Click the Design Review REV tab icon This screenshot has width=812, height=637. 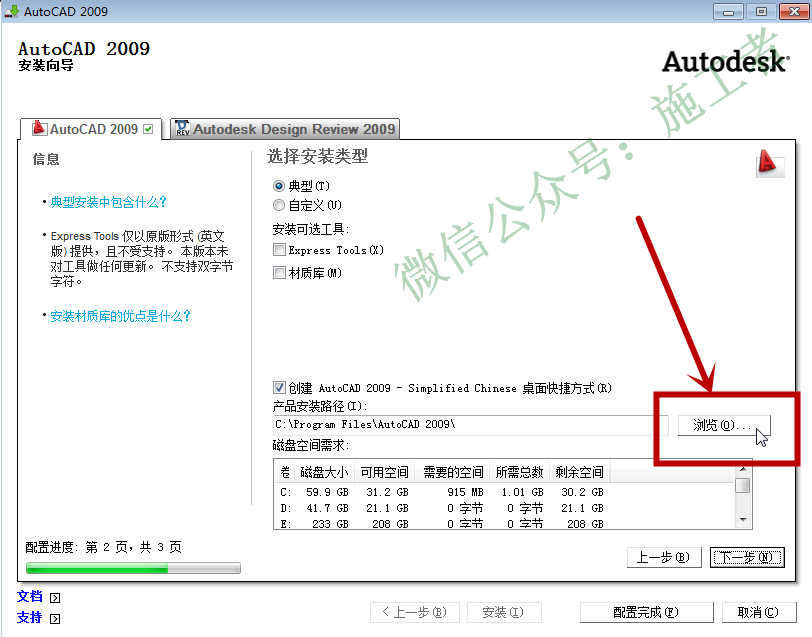click(x=182, y=128)
